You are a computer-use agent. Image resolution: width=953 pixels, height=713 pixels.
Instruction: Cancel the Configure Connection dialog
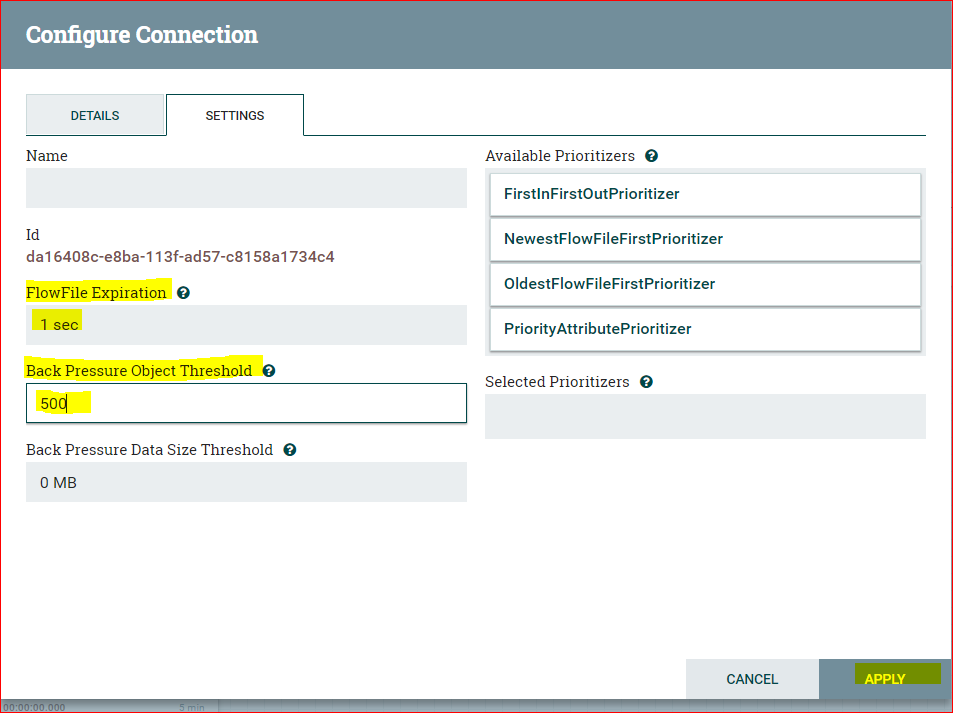(x=752, y=679)
